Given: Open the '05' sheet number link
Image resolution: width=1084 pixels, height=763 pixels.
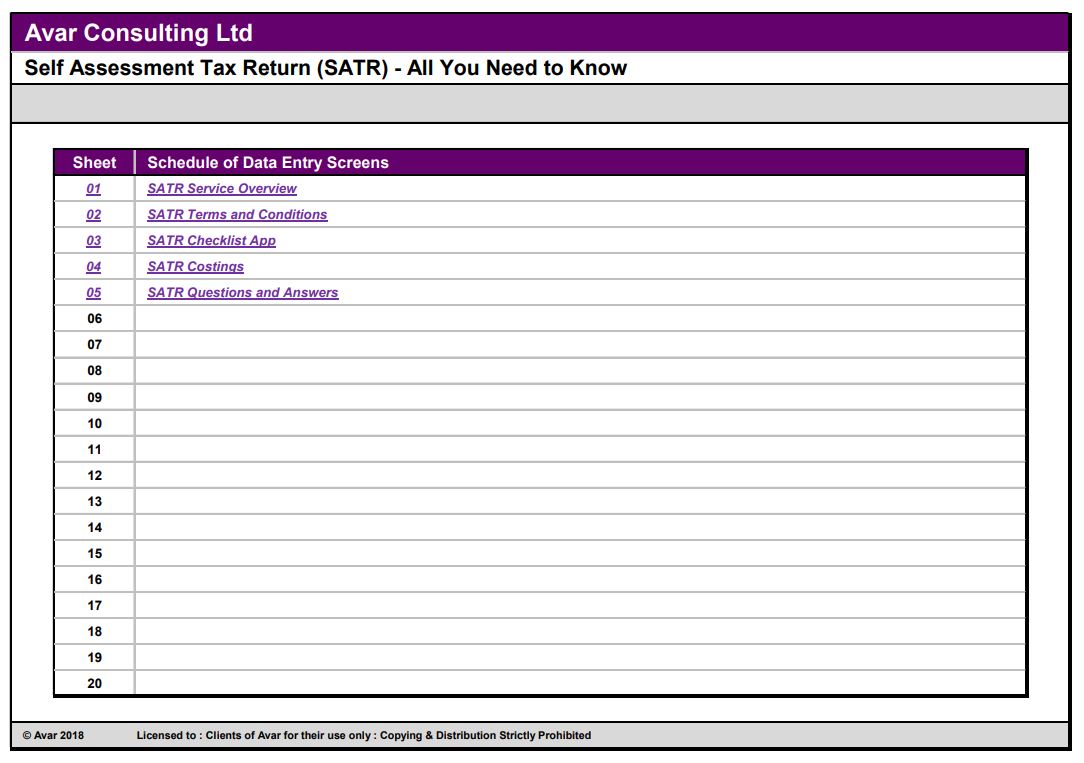Looking at the screenshot, I should [x=93, y=293].
